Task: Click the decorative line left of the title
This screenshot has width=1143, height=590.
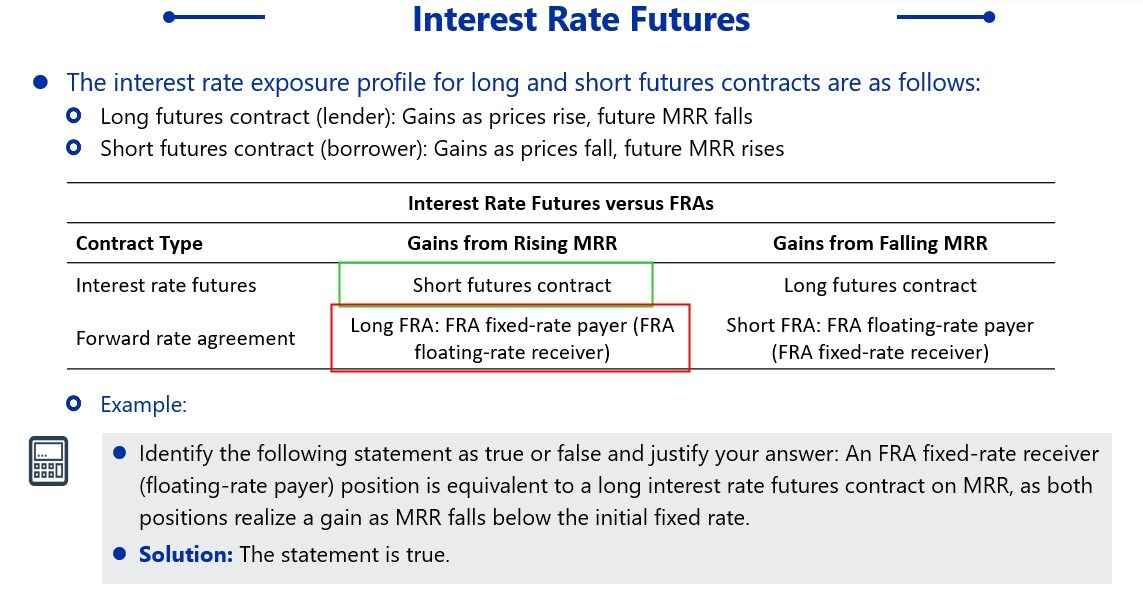Action: [x=215, y=17]
